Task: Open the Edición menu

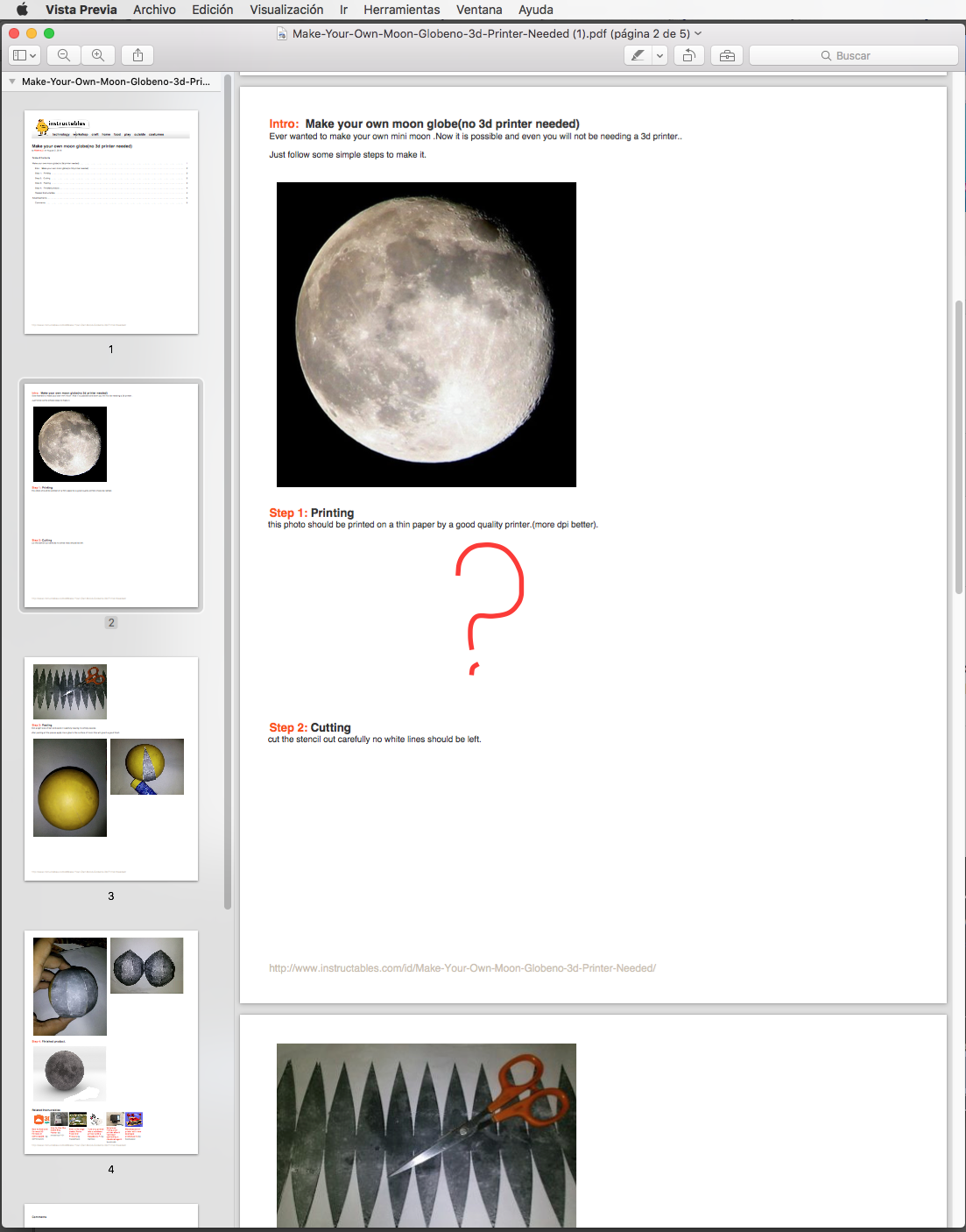Action: pyautogui.click(x=213, y=10)
